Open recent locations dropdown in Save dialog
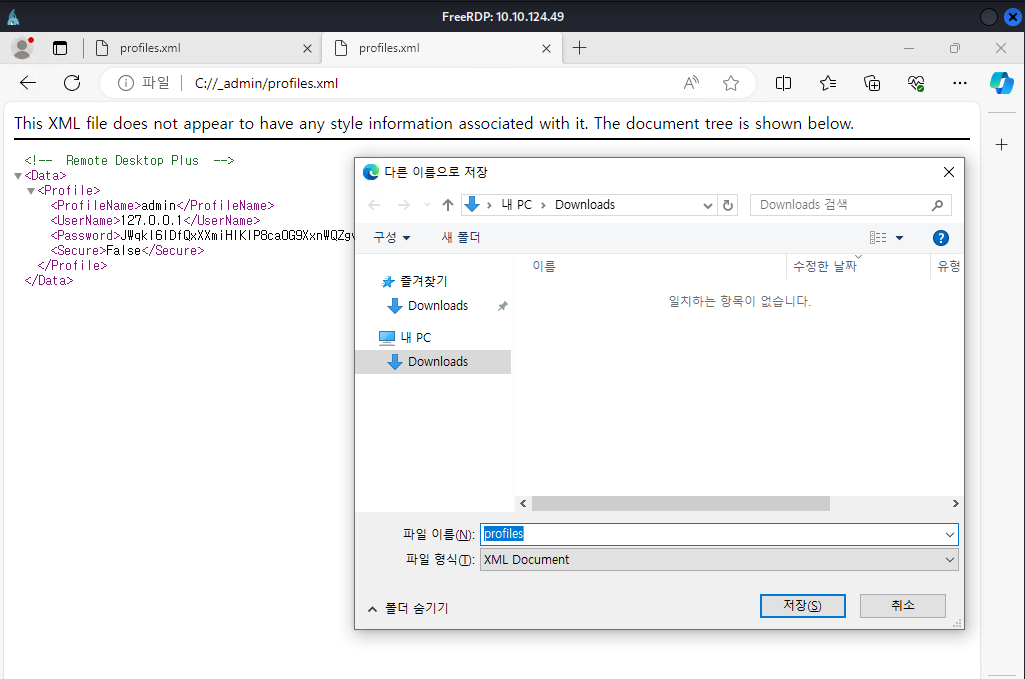The image size is (1025, 679). pyautogui.click(x=427, y=205)
